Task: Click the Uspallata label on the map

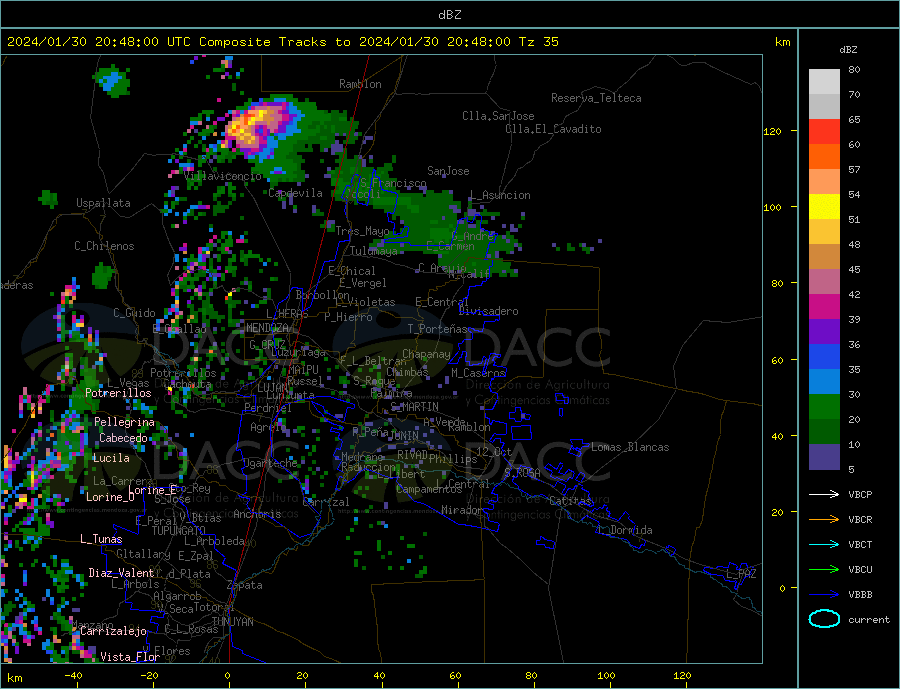Action: tap(103, 203)
